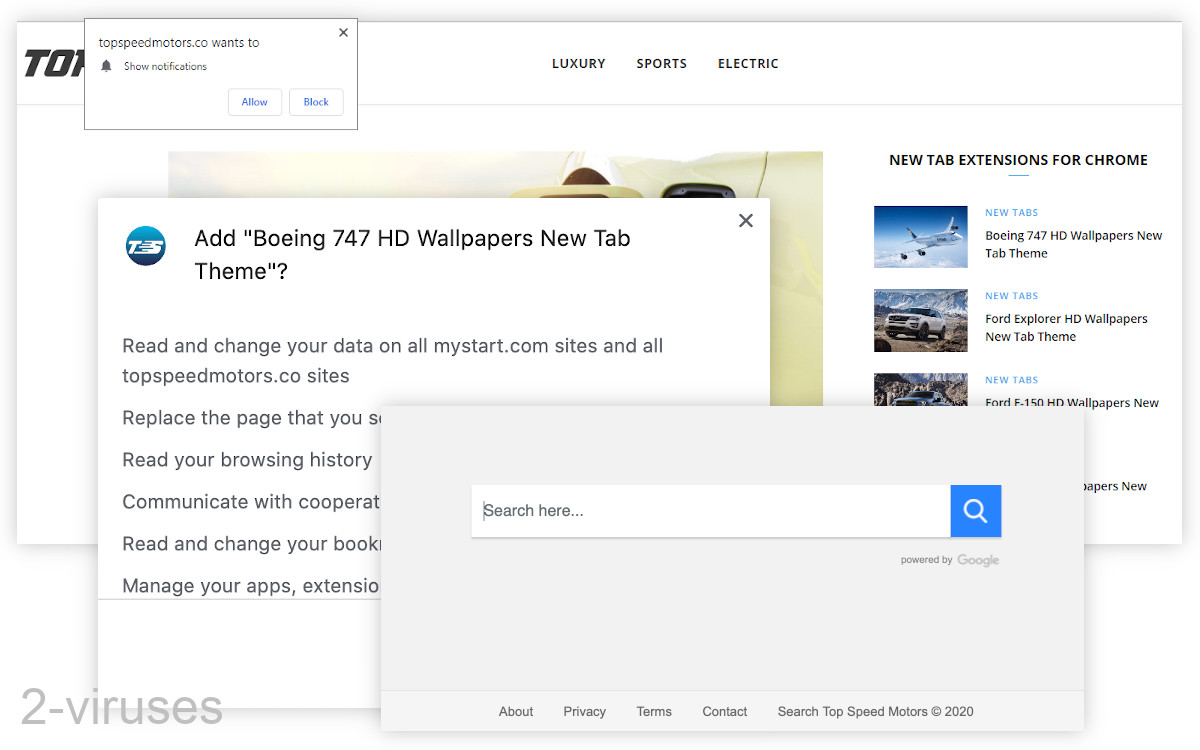Click the Ford Explorer wallpaper thumbnail
1200x750 pixels.
pyautogui.click(x=920, y=320)
